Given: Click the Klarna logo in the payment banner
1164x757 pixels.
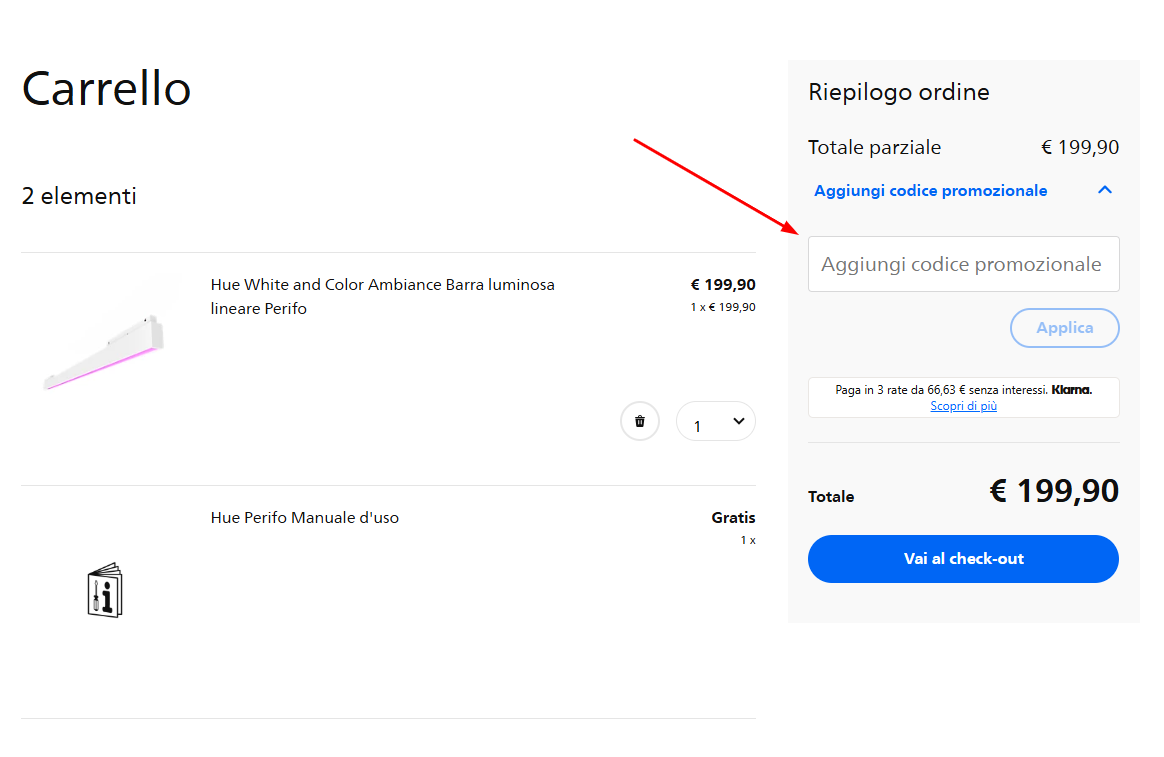Looking at the screenshot, I should [1071, 389].
